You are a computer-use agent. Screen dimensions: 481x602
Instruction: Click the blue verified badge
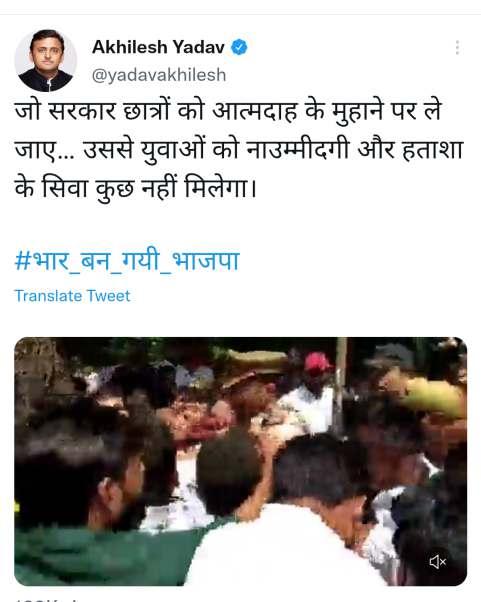tap(239, 47)
